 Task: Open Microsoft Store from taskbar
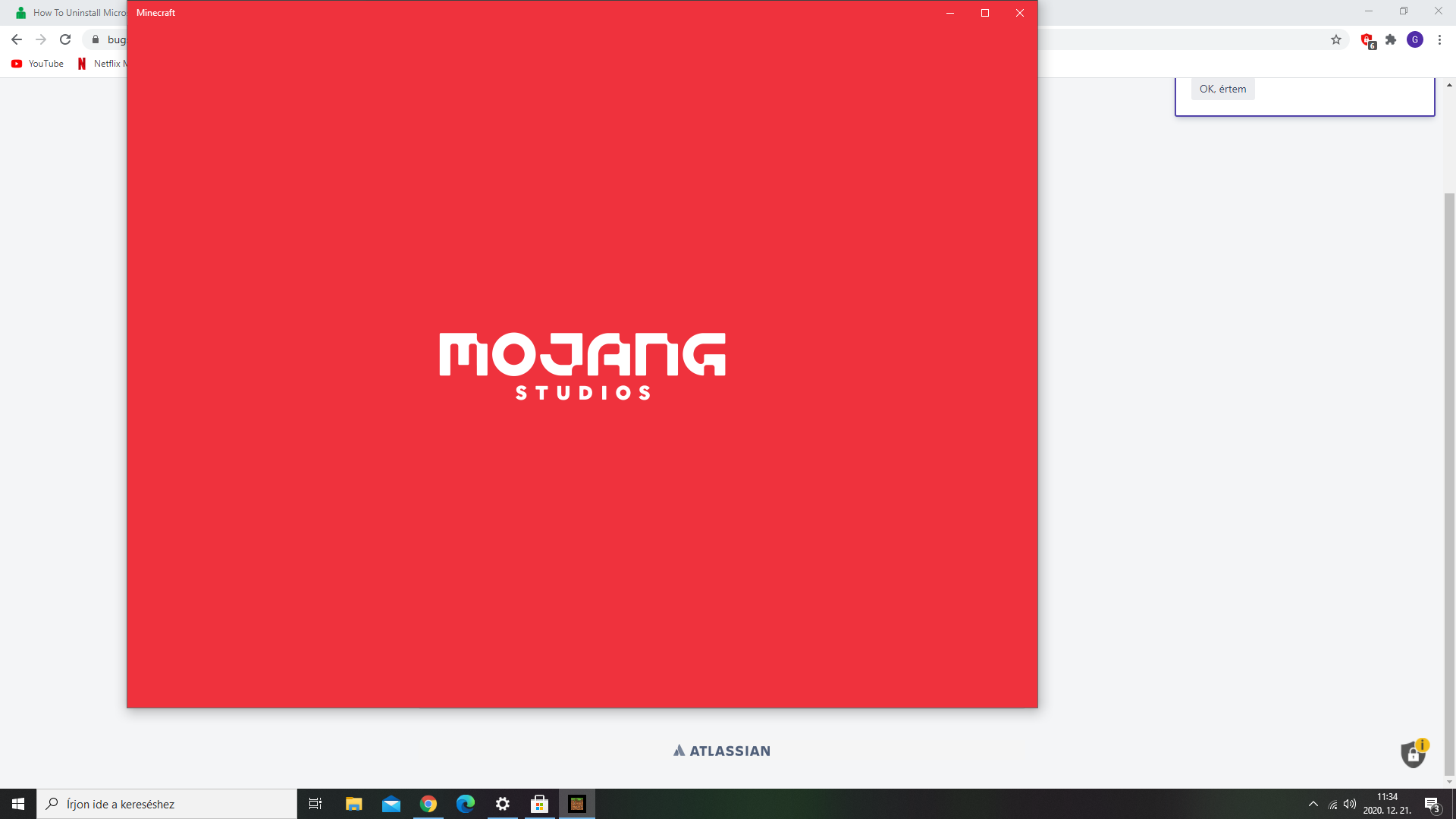[x=540, y=804]
